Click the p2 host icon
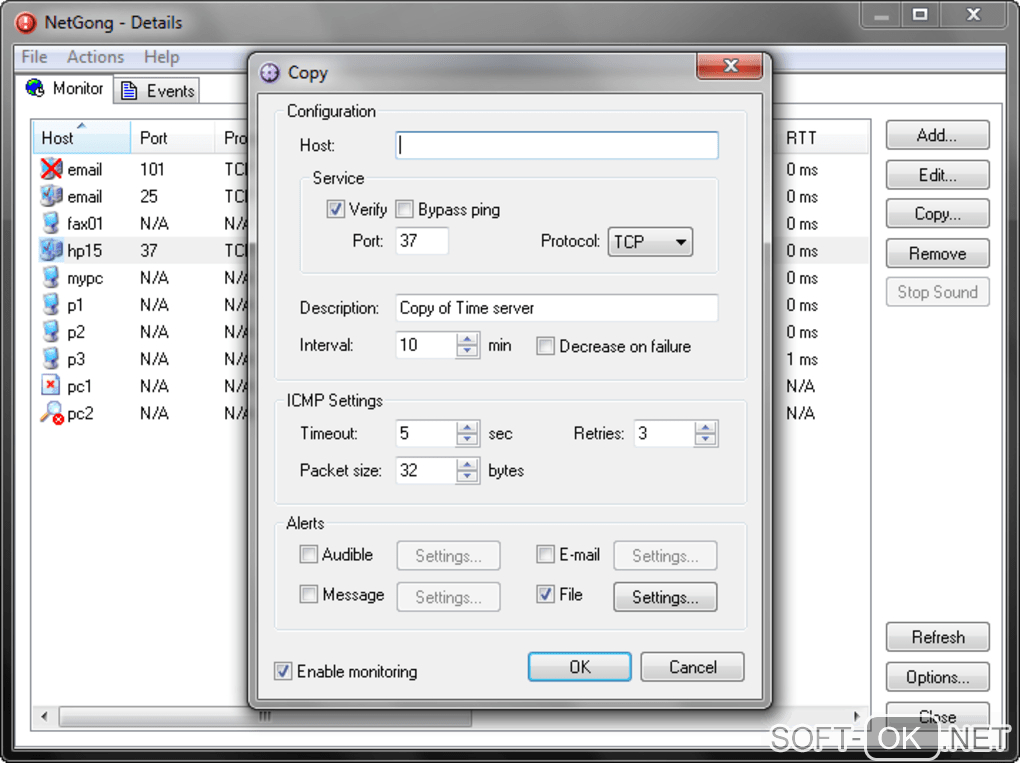1020x763 pixels. point(51,332)
